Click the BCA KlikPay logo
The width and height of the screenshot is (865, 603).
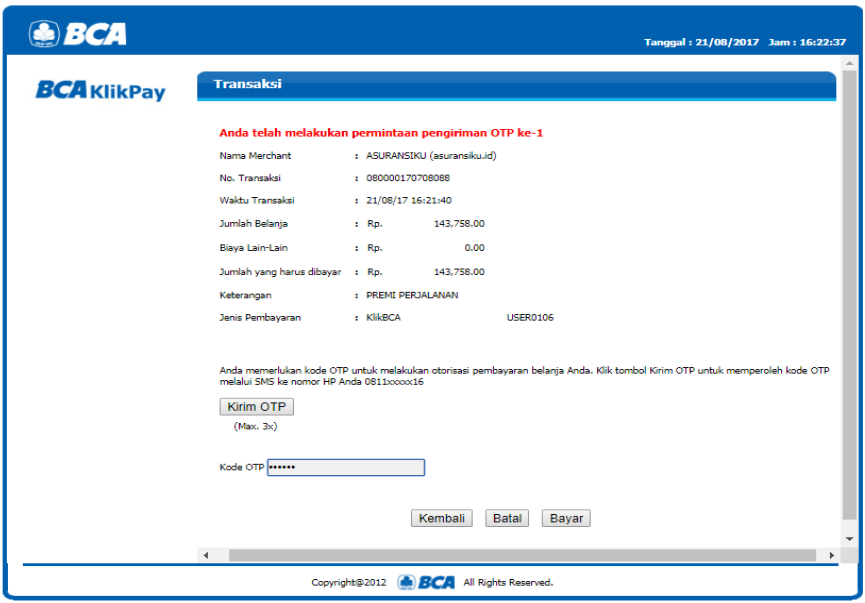click(x=100, y=91)
